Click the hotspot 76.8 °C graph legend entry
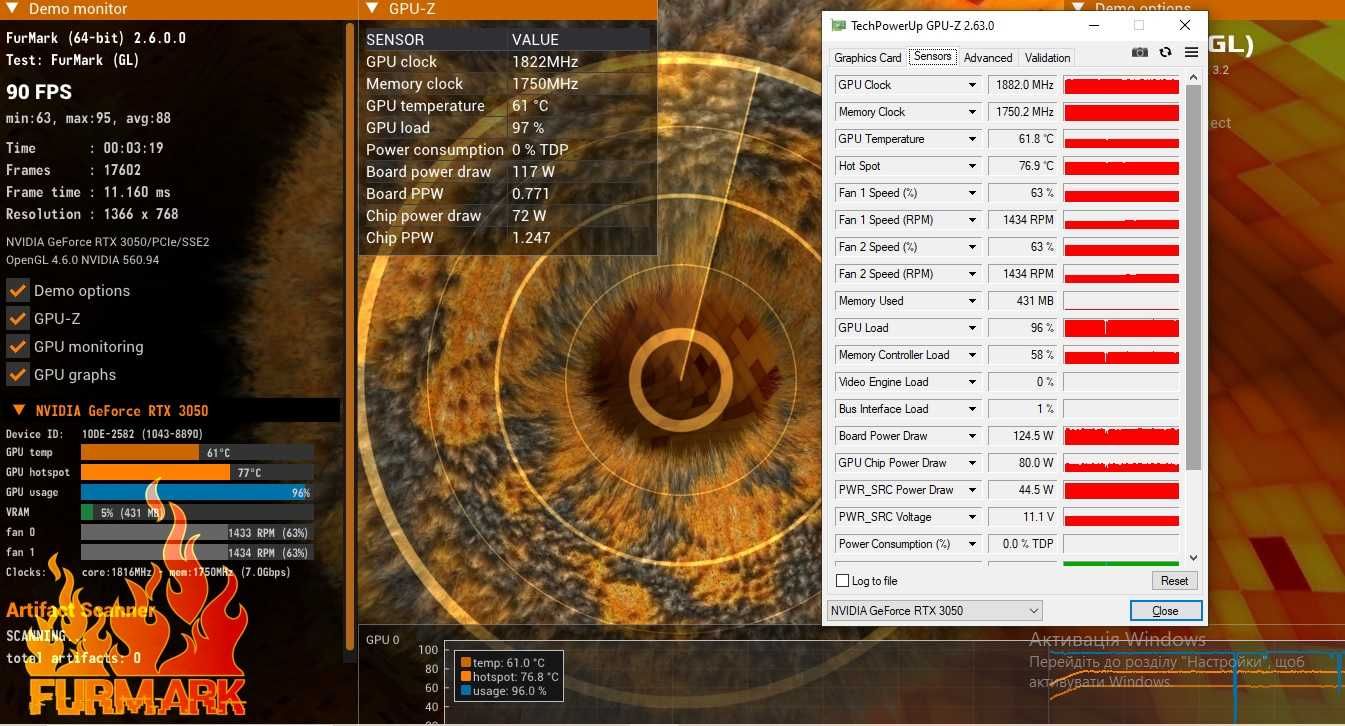 pos(509,677)
